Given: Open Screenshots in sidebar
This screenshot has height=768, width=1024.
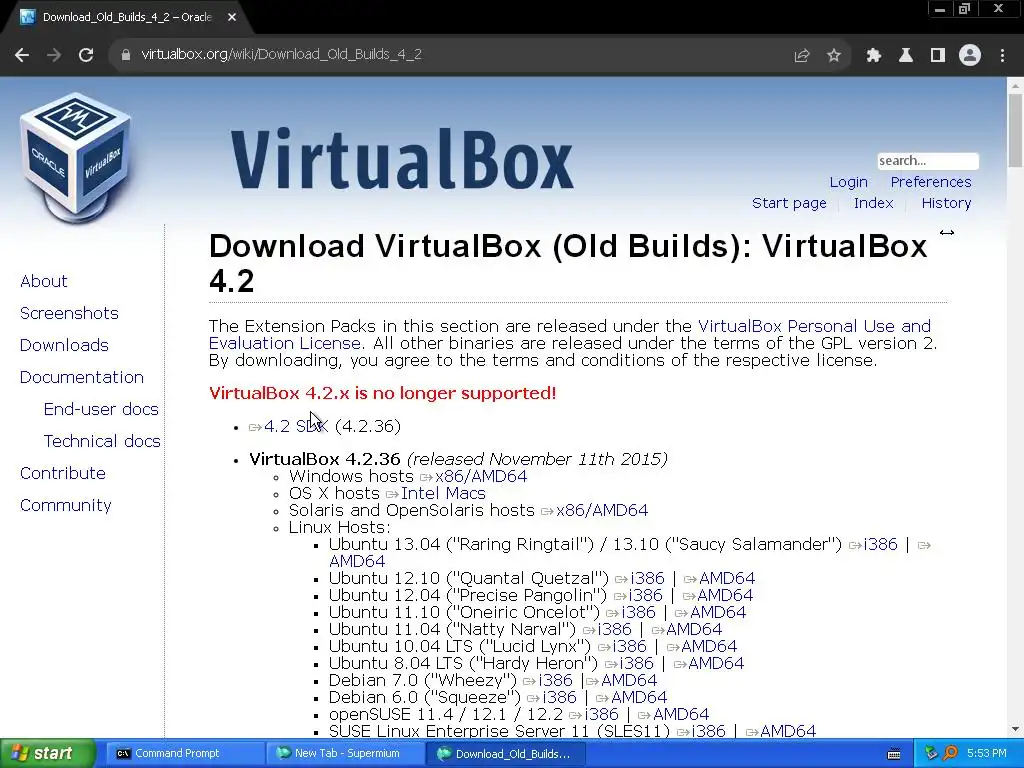Looking at the screenshot, I should [x=69, y=313].
